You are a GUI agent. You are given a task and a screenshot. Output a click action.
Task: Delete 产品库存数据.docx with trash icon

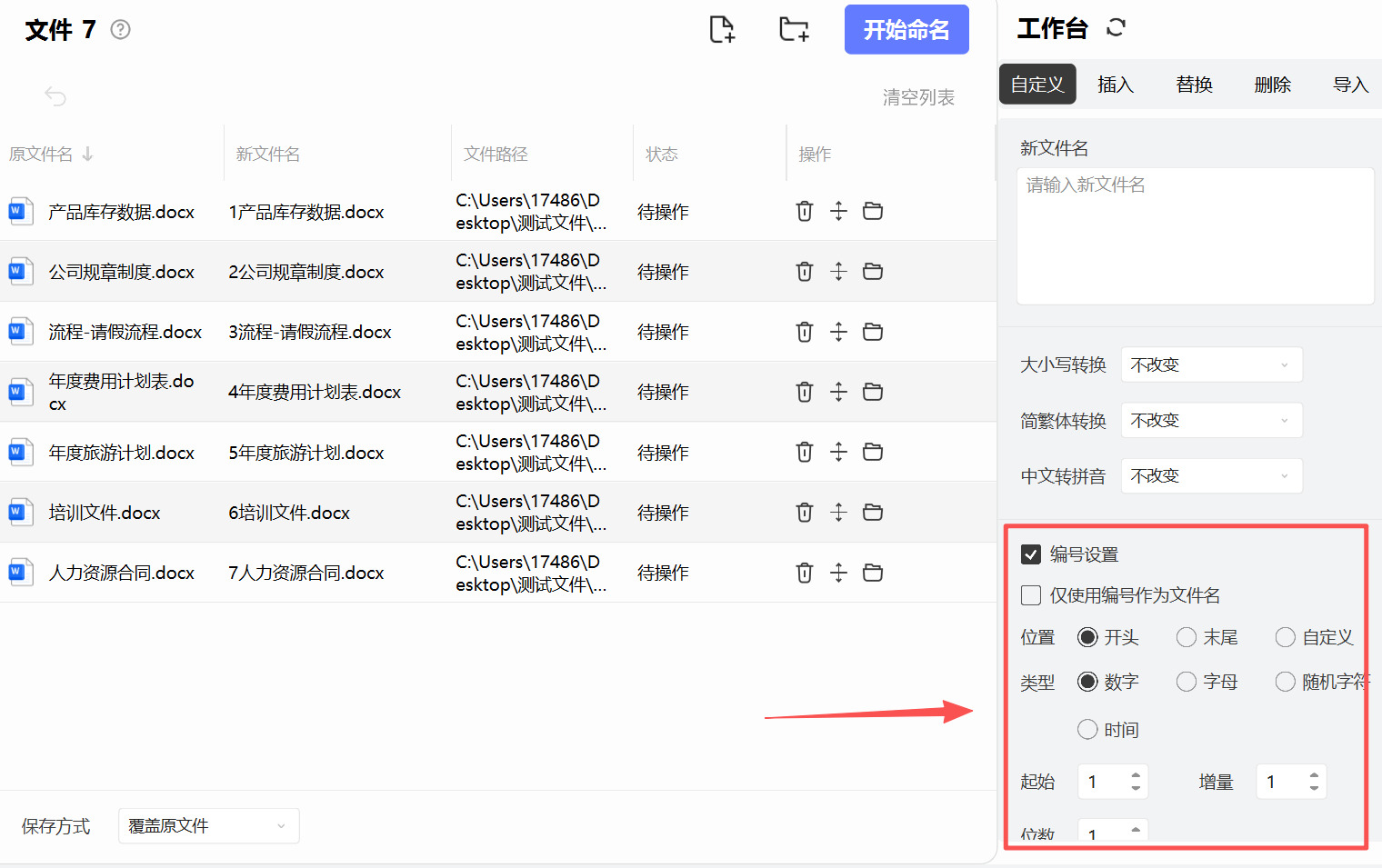pos(804,211)
